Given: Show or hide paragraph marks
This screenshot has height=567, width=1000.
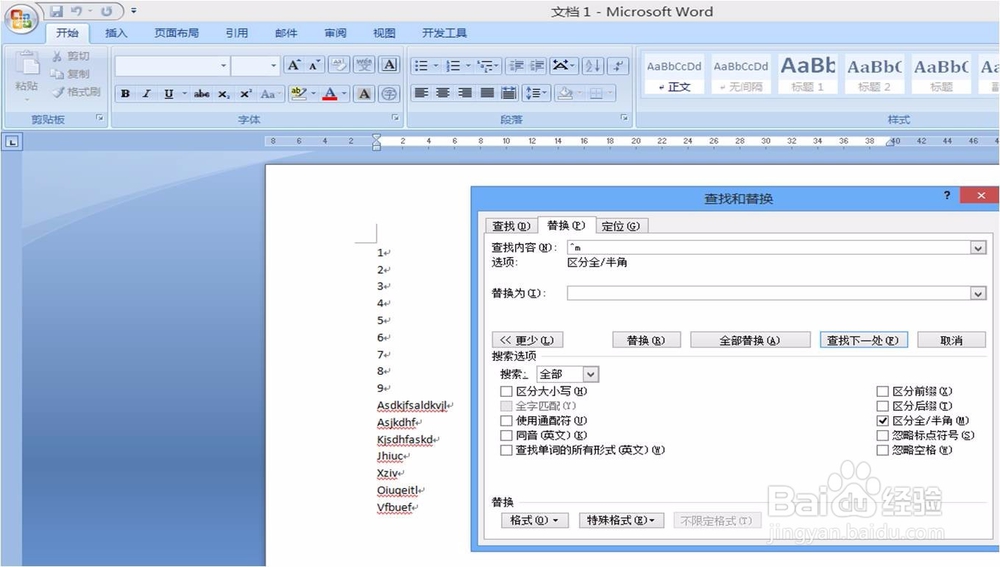Looking at the screenshot, I should pyautogui.click(x=618, y=65).
